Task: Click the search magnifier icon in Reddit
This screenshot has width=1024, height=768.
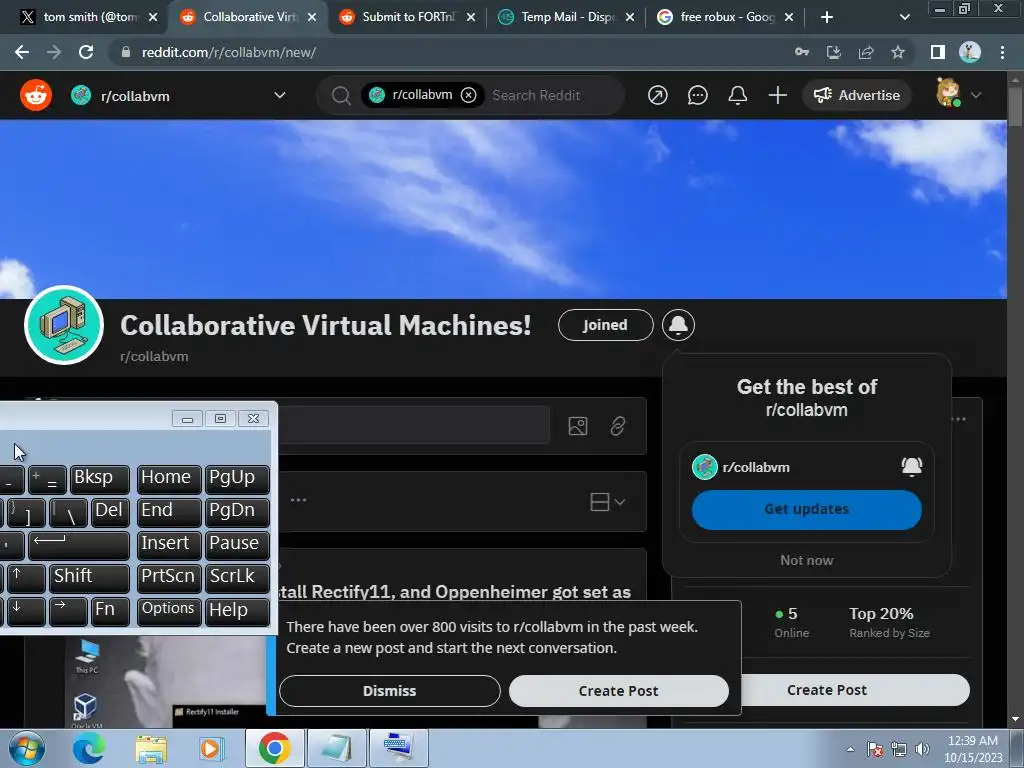Action: click(x=341, y=95)
